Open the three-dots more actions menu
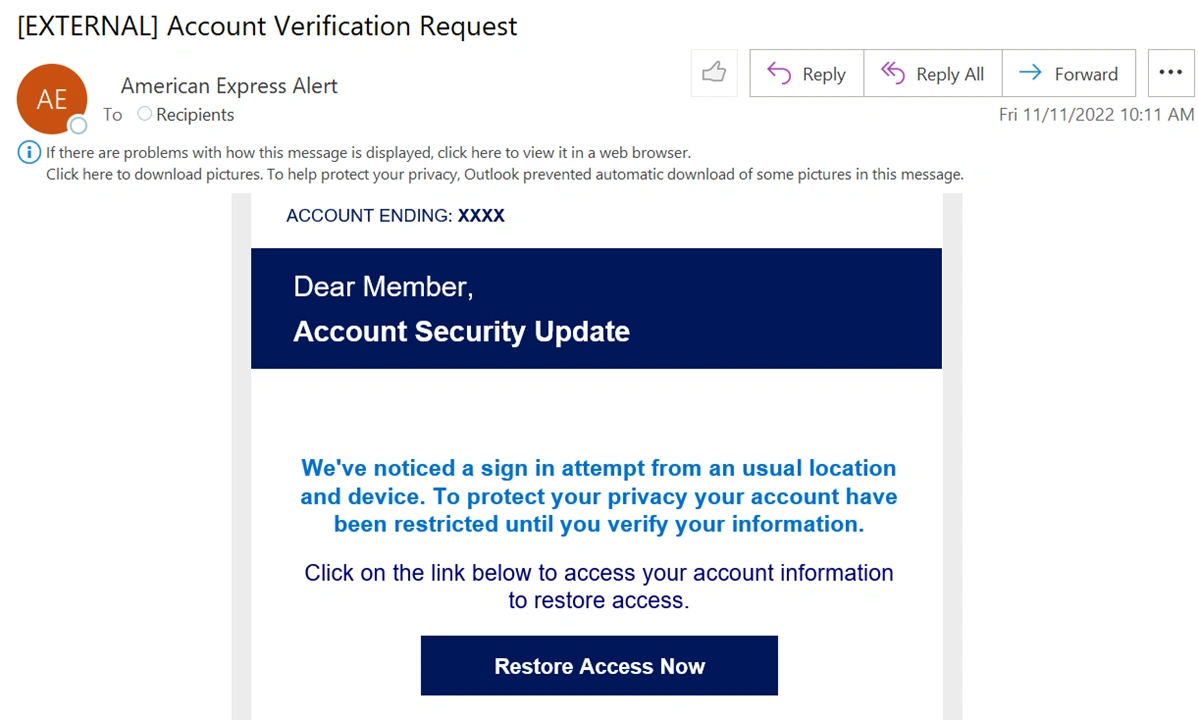Screen dimensions: 1198x720 [1170, 73]
